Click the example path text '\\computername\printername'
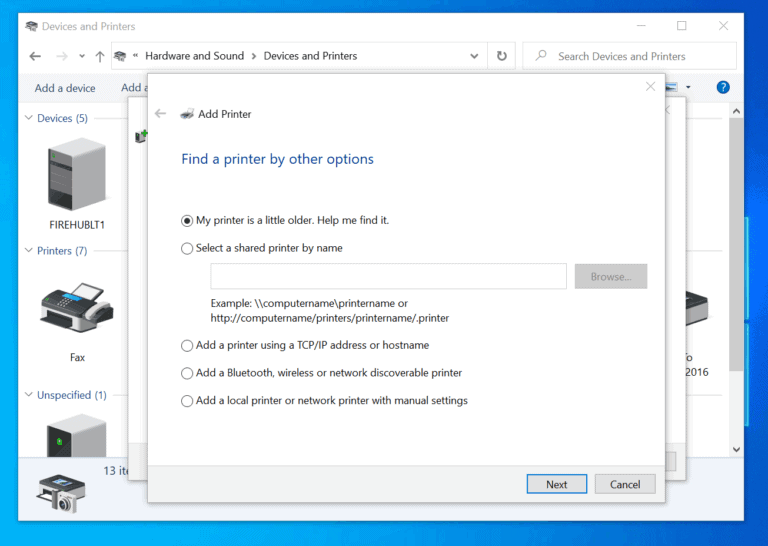 pos(324,303)
